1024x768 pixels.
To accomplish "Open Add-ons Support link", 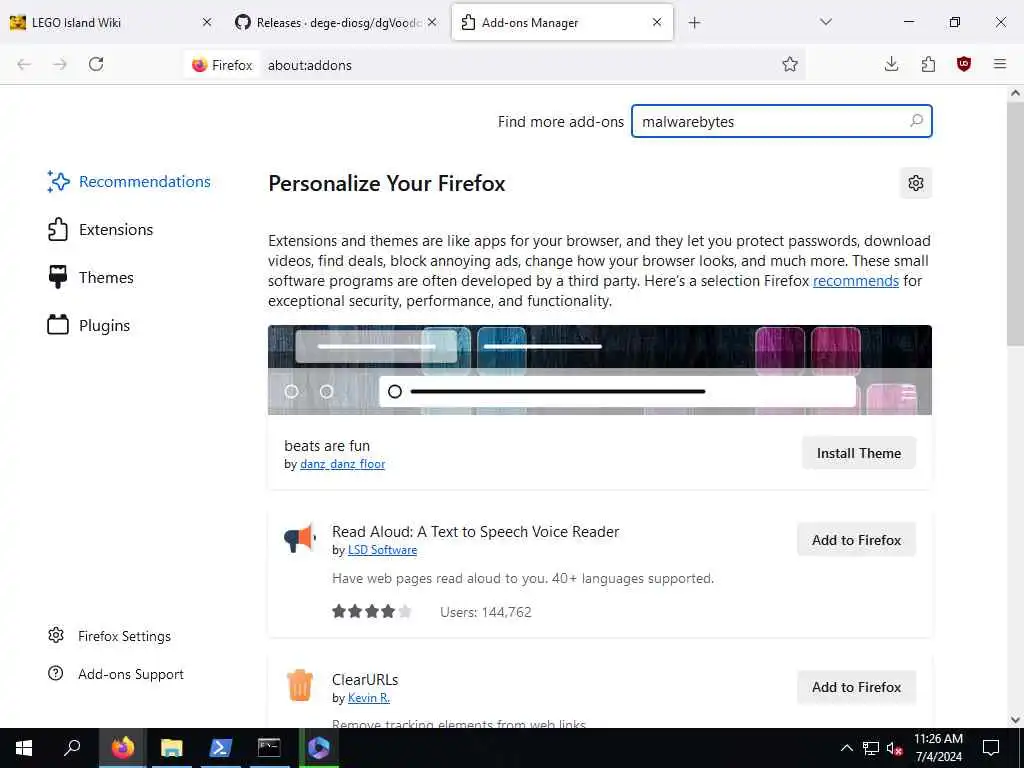I will point(116,673).
